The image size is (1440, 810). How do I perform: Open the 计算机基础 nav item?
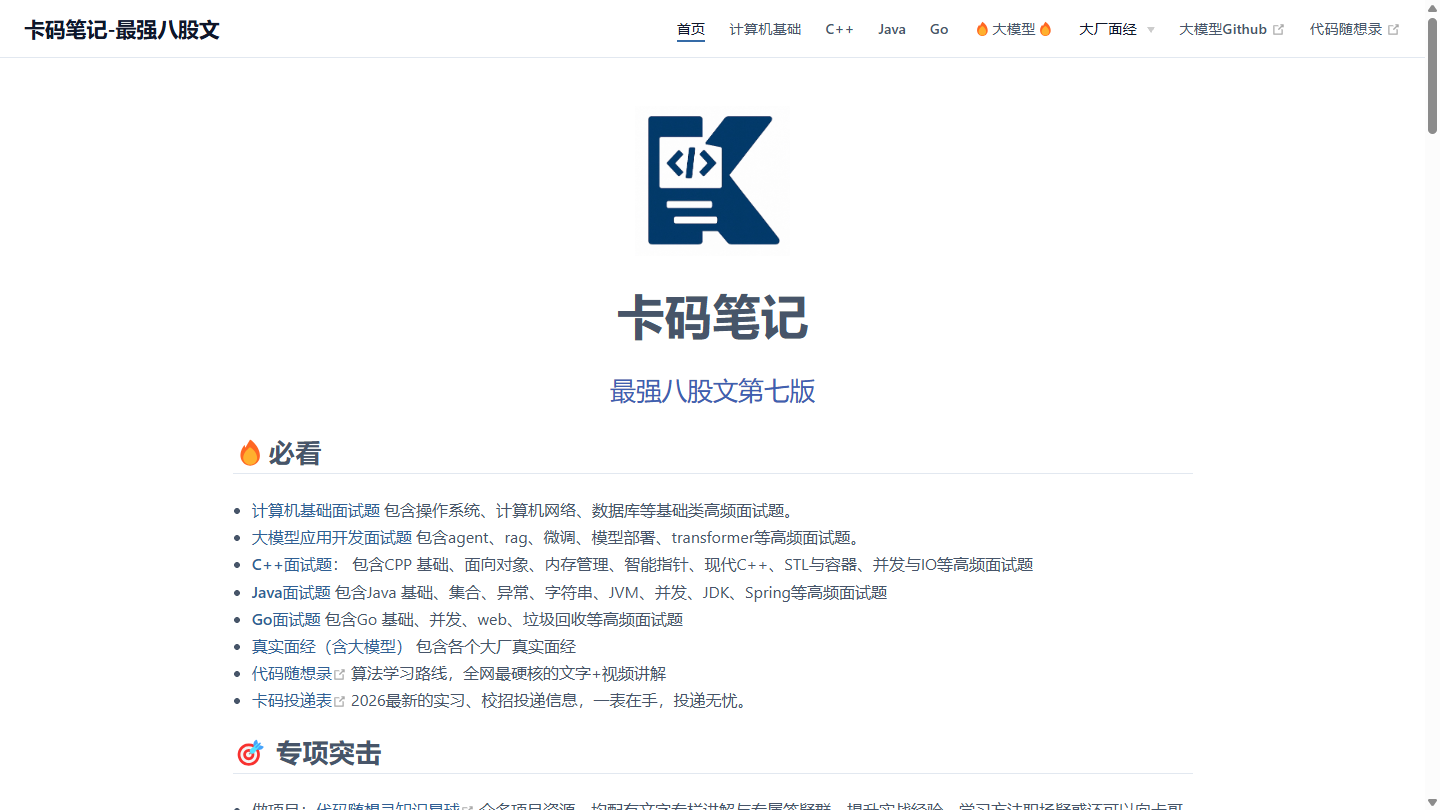(x=765, y=29)
